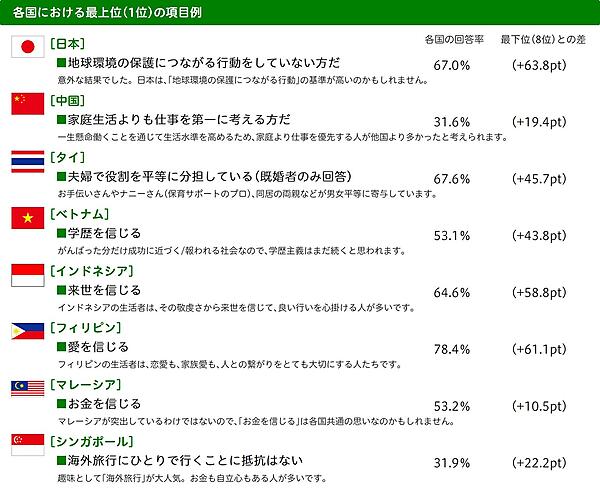Click the [シンガポール] country label

pyautogui.click(x=91, y=442)
